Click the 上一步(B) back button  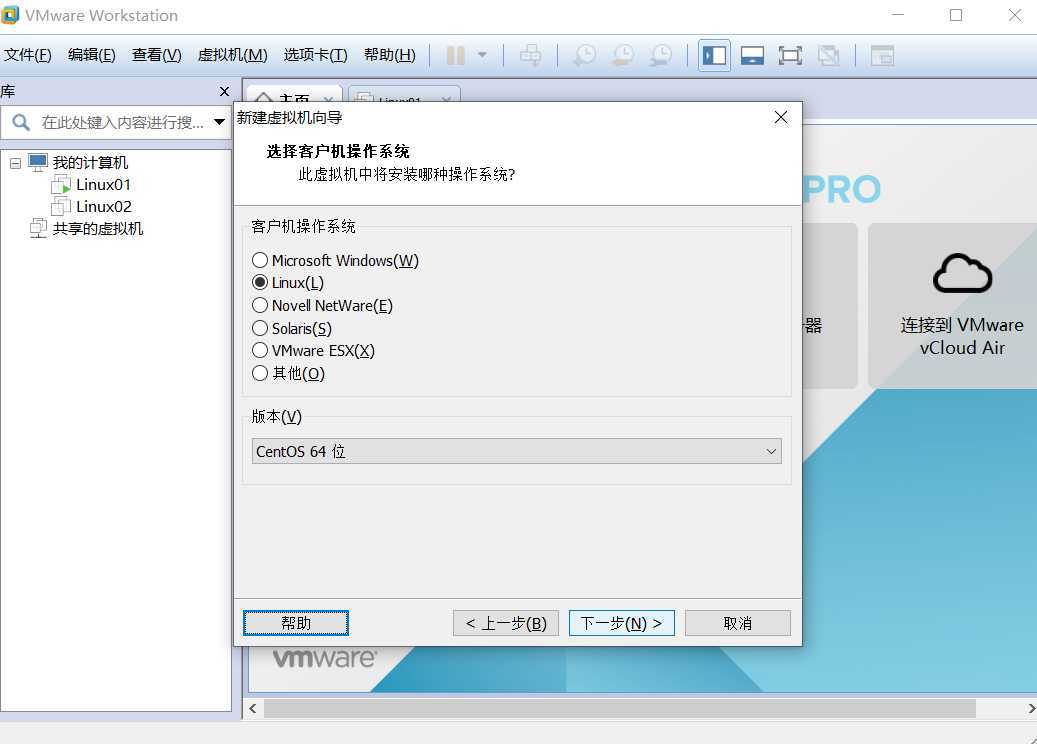[506, 623]
